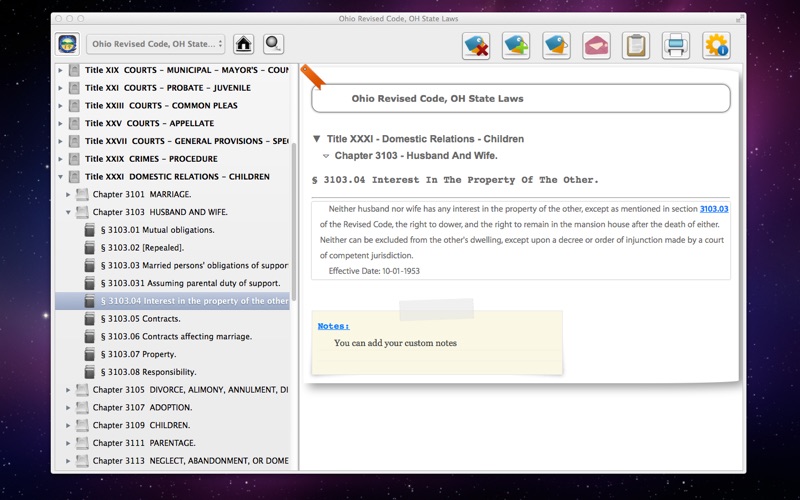The width and height of the screenshot is (800, 500).
Task: Click the fullscreen toggle in title bar
Action: [x=739, y=19]
